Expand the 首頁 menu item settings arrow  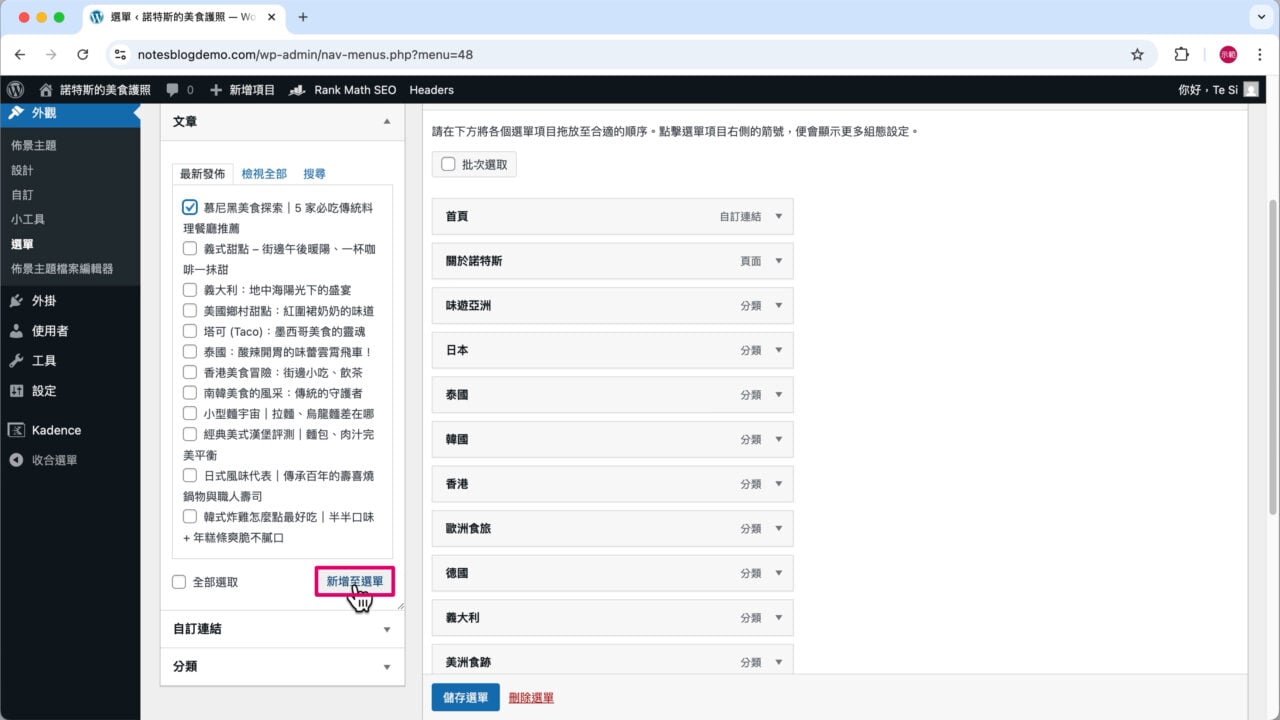pyautogui.click(x=779, y=216)
